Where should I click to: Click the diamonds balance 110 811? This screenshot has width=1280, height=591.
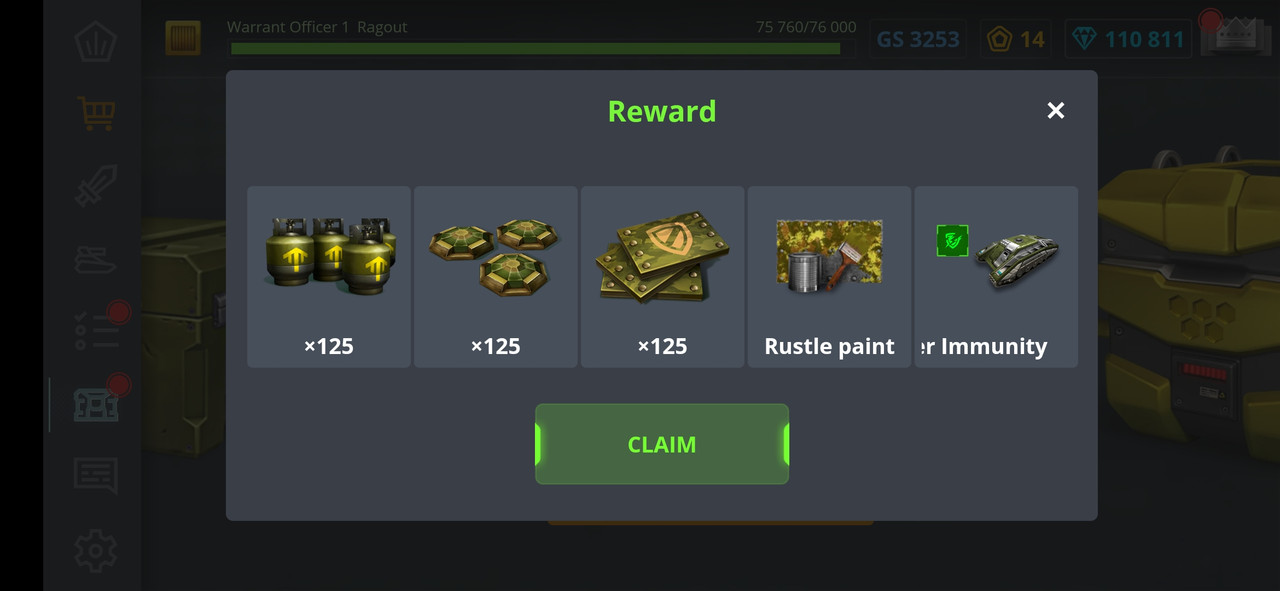coord(1128,40)
